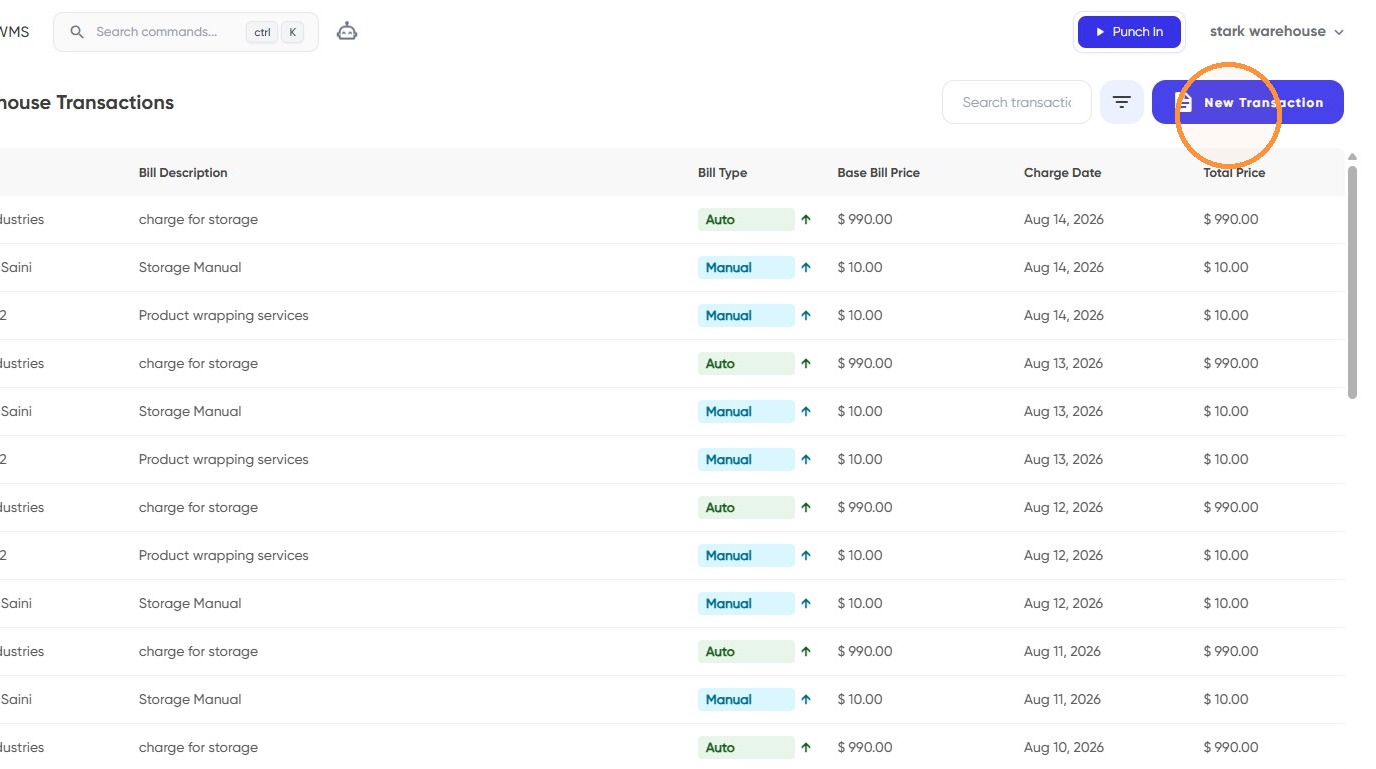The width and height of the screenshot is (1376, 769).
Task: Click up arrow in Aug 14 charge for storage row
Action: tap(806, 219)
